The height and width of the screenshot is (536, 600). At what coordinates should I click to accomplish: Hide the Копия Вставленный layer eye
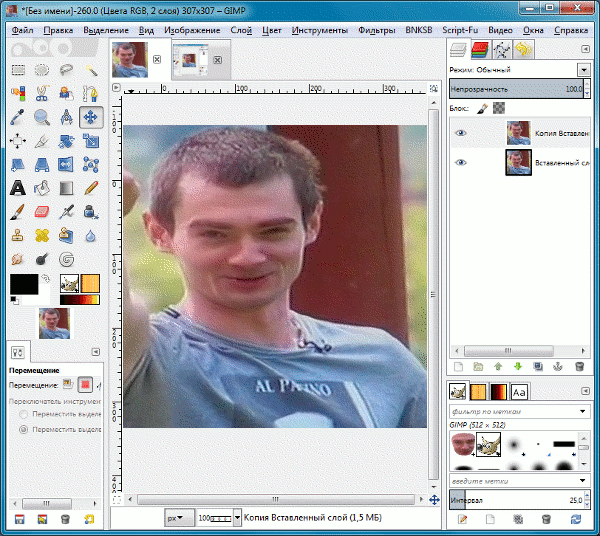(x=461, y=133)
